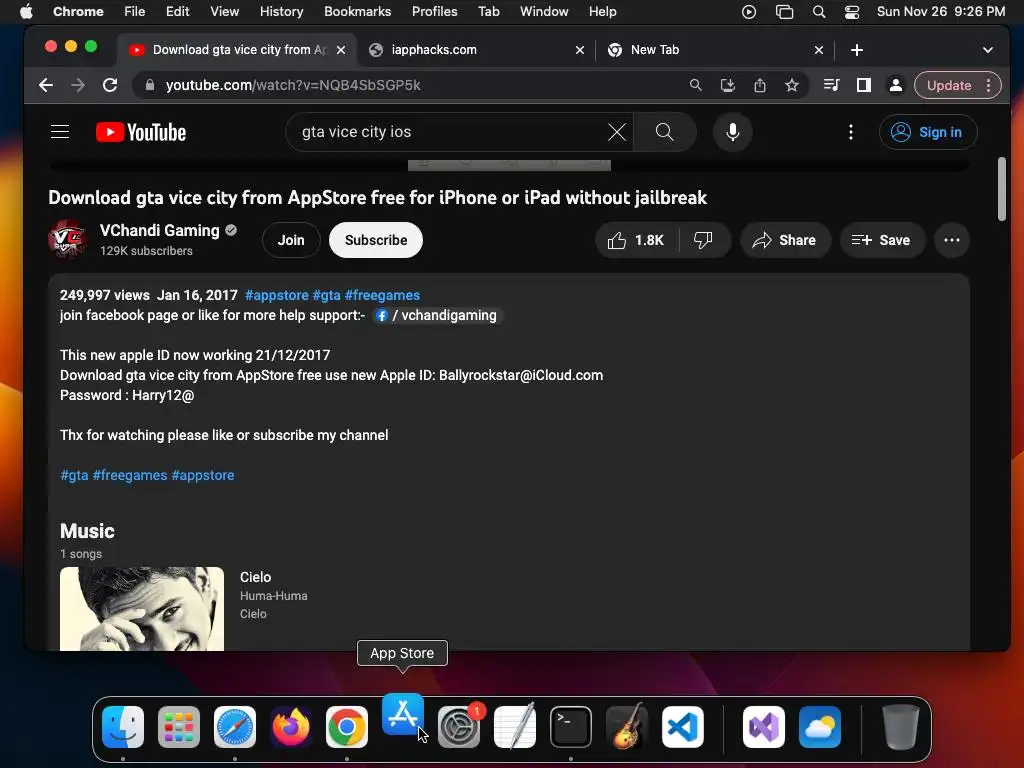Click the menu bar date and time
This screenshot has width=1024, height=768.
[x=940, y=12]
